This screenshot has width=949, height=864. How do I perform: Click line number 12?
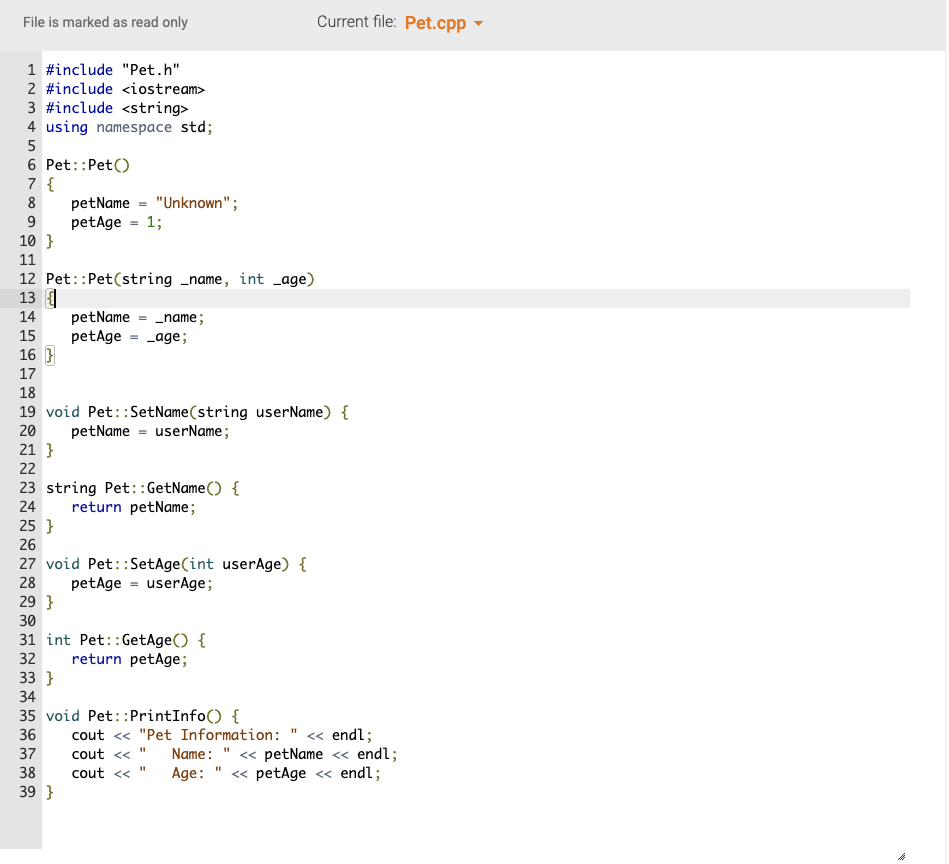coord(27,278)
